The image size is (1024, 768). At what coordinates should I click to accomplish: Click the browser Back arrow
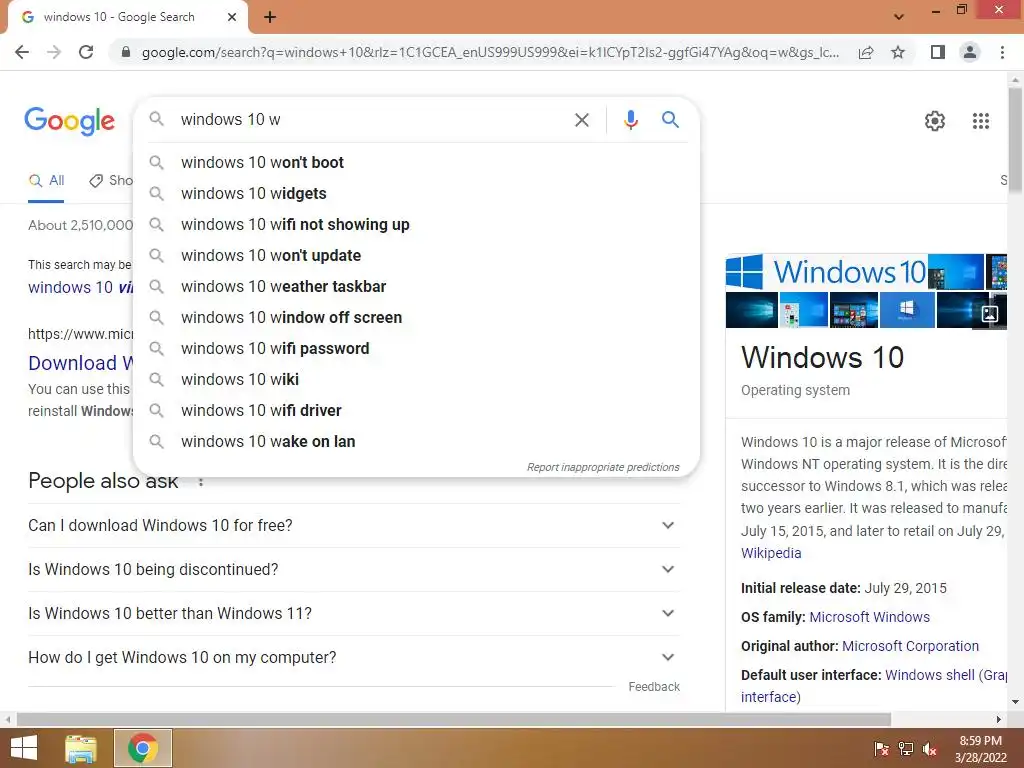point(22,52)
